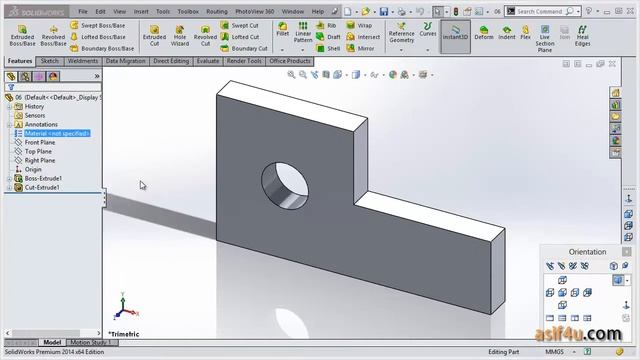Open Reference Geometry tools
Viewport: 640px width, 360px height.
pyautogui.click(x=401, y=33)
